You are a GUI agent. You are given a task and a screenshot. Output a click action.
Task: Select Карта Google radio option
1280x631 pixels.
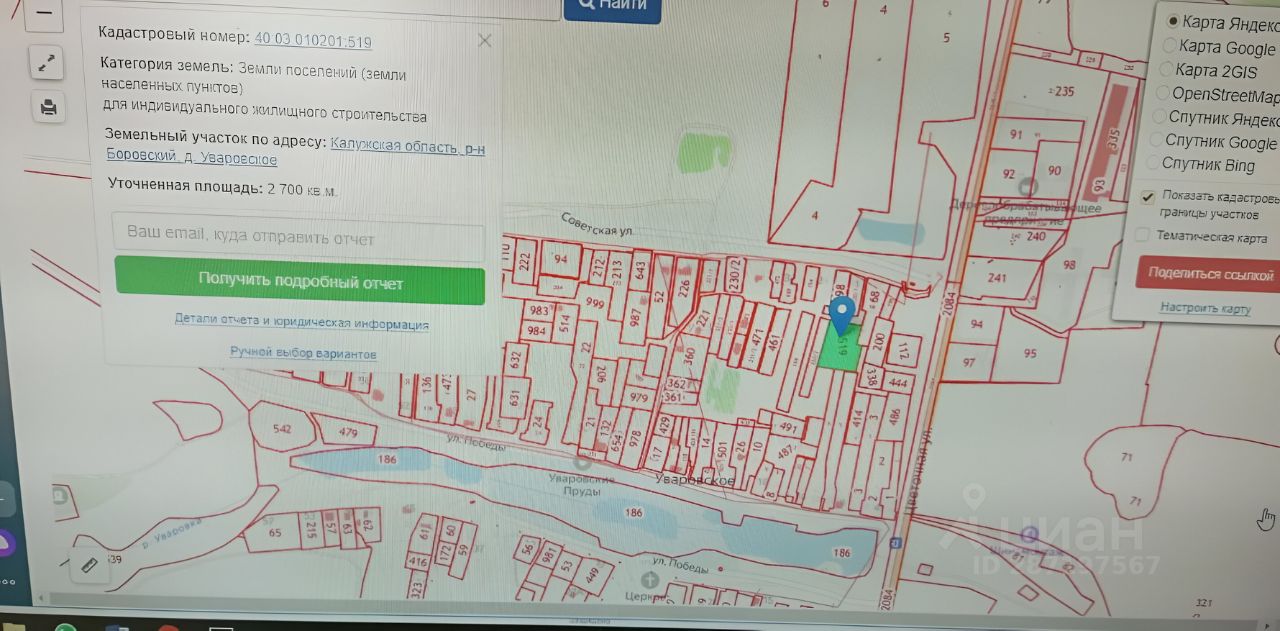point(1220,47)
